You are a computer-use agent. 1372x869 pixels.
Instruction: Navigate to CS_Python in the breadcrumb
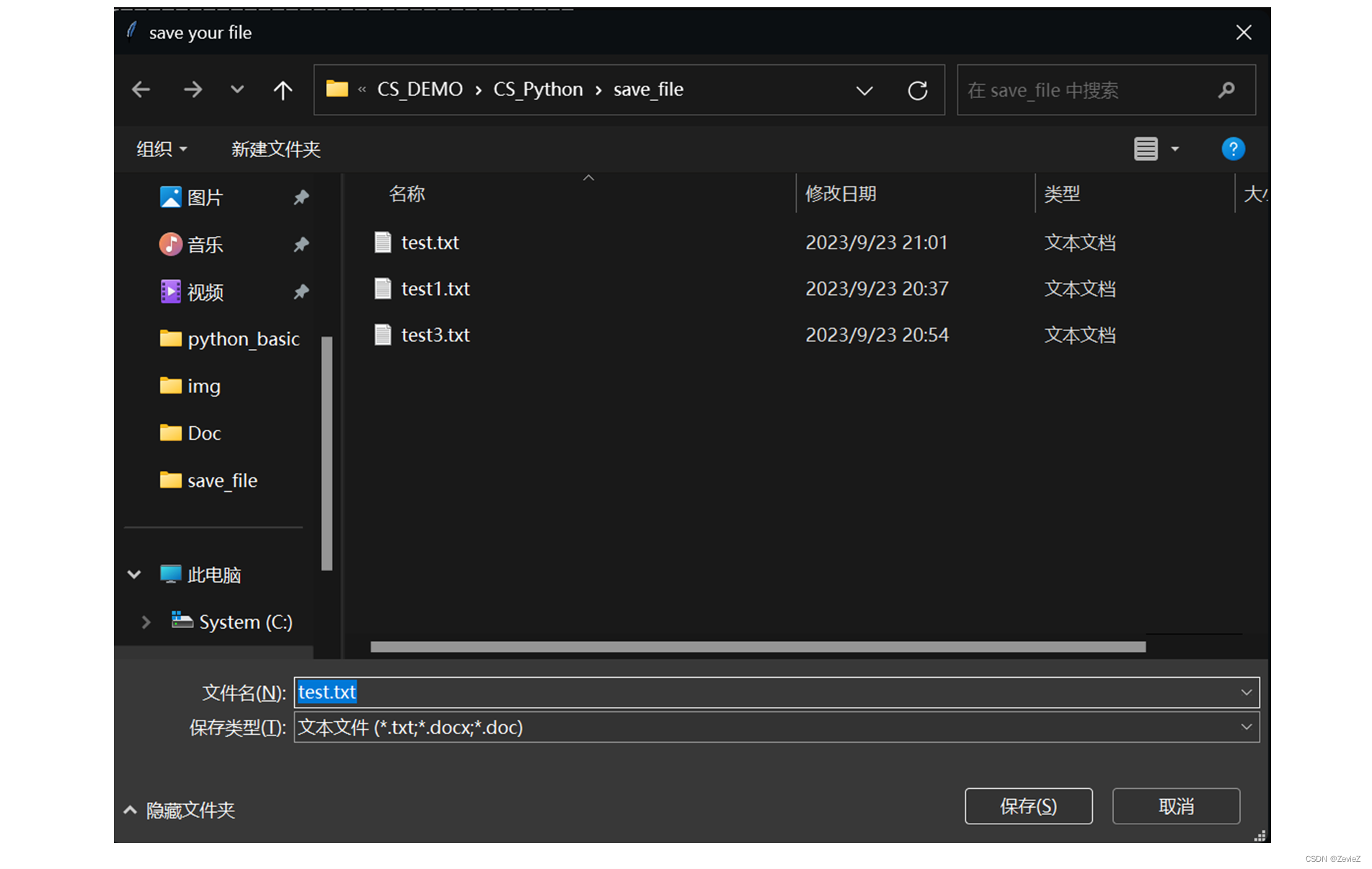[538, 89]
